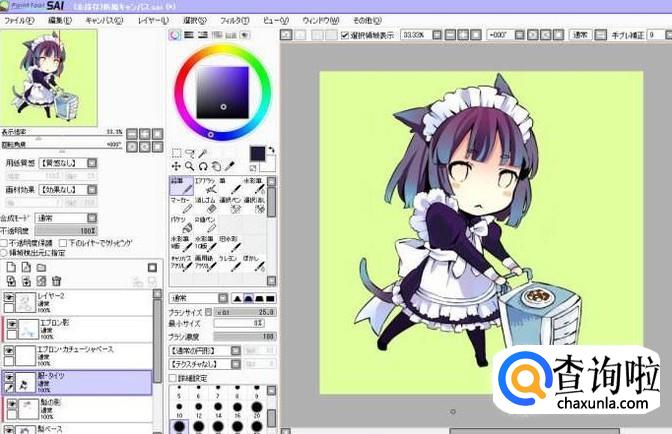Open the キャンバス menu
The width and height of the screenshot is (672, 434).
[104, 21]
